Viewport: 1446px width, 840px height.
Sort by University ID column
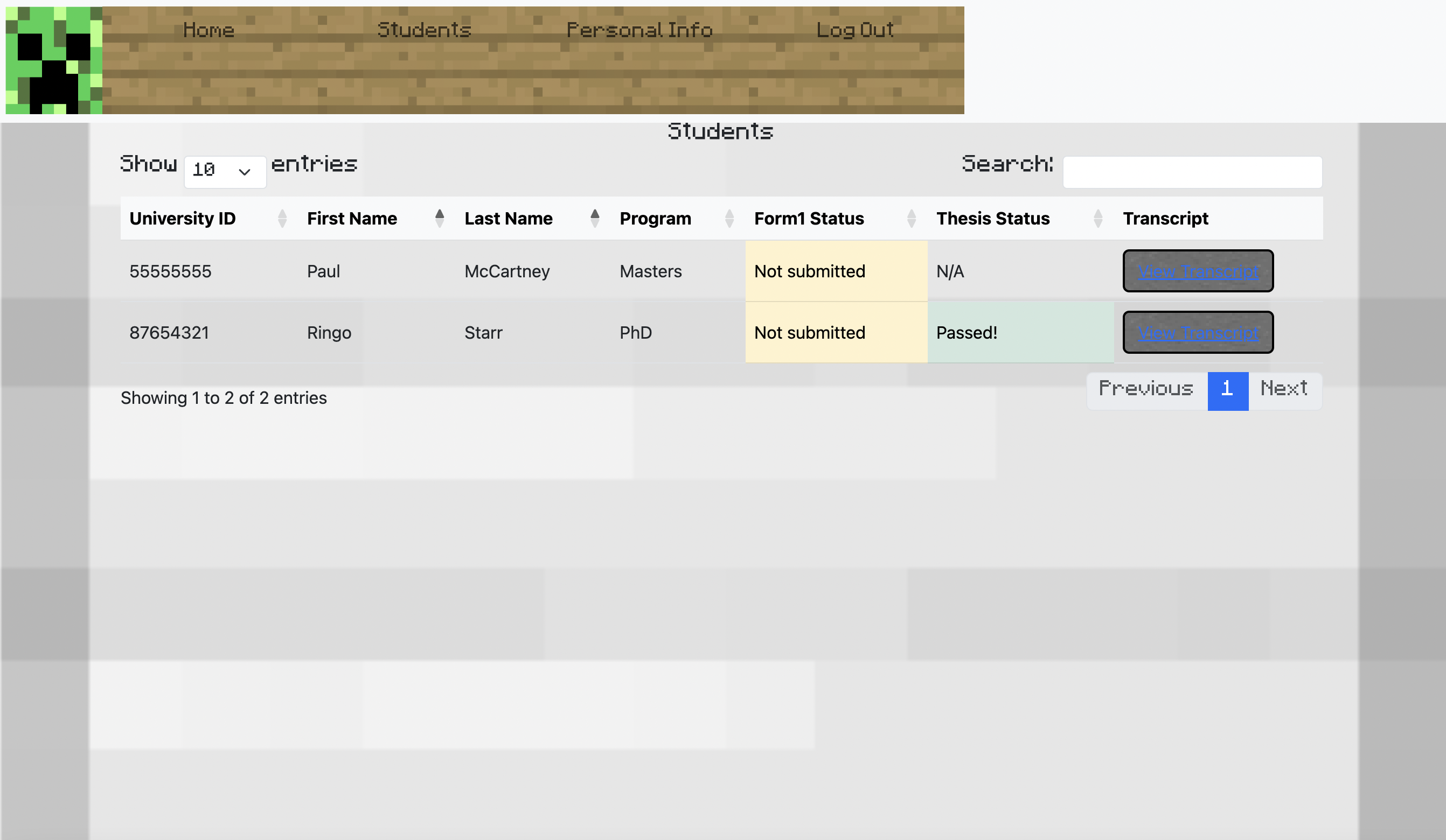[x=209, y=218]
